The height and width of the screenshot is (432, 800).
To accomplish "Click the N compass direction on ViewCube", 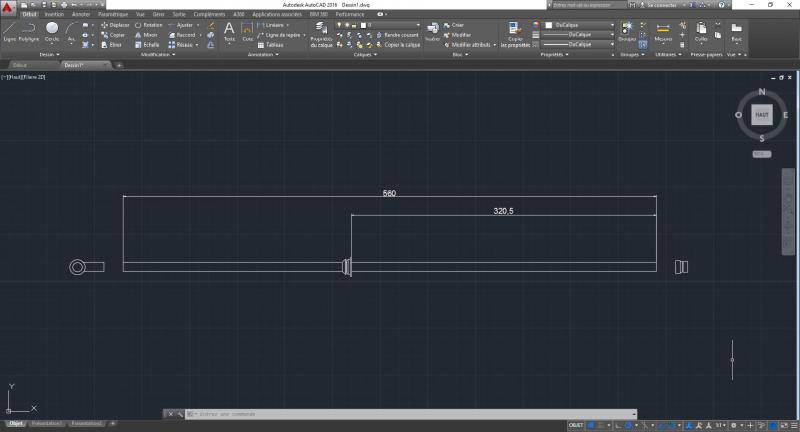I will point(762,92).
